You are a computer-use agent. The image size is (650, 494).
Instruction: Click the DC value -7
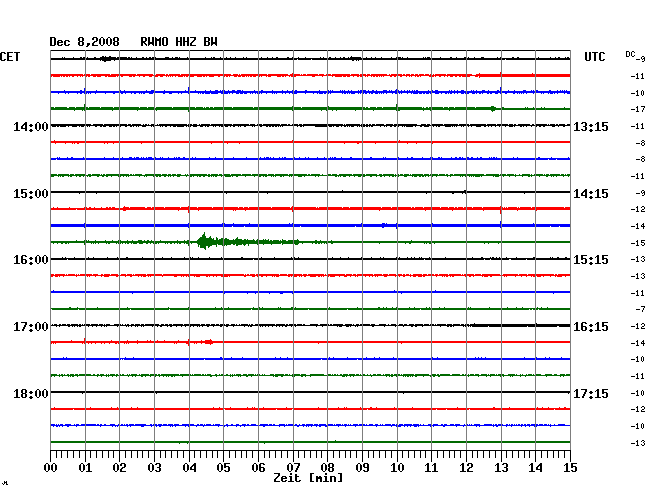640,309
